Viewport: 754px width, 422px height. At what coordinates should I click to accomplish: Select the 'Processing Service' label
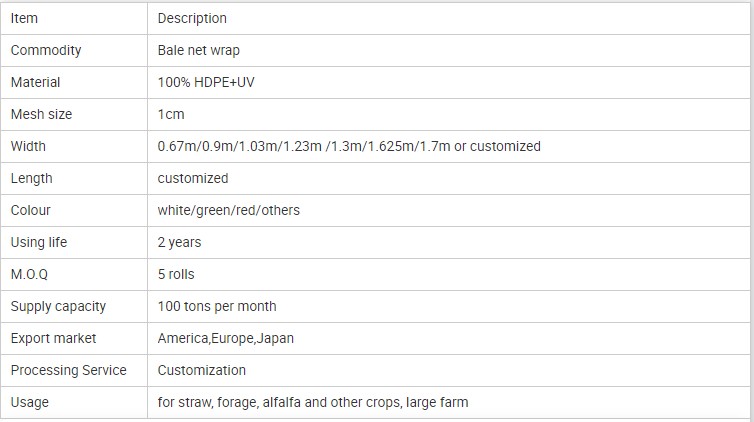pos(69,370)
